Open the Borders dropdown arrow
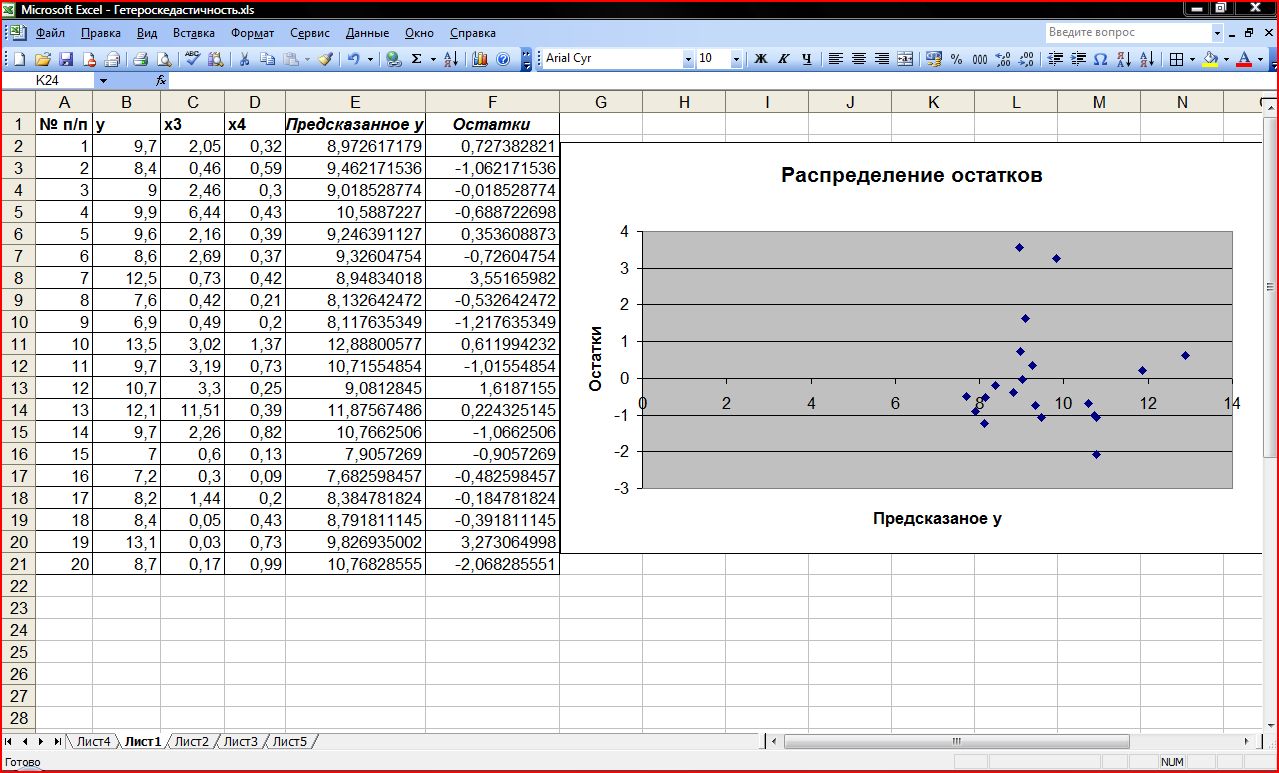 [1194, 59]
